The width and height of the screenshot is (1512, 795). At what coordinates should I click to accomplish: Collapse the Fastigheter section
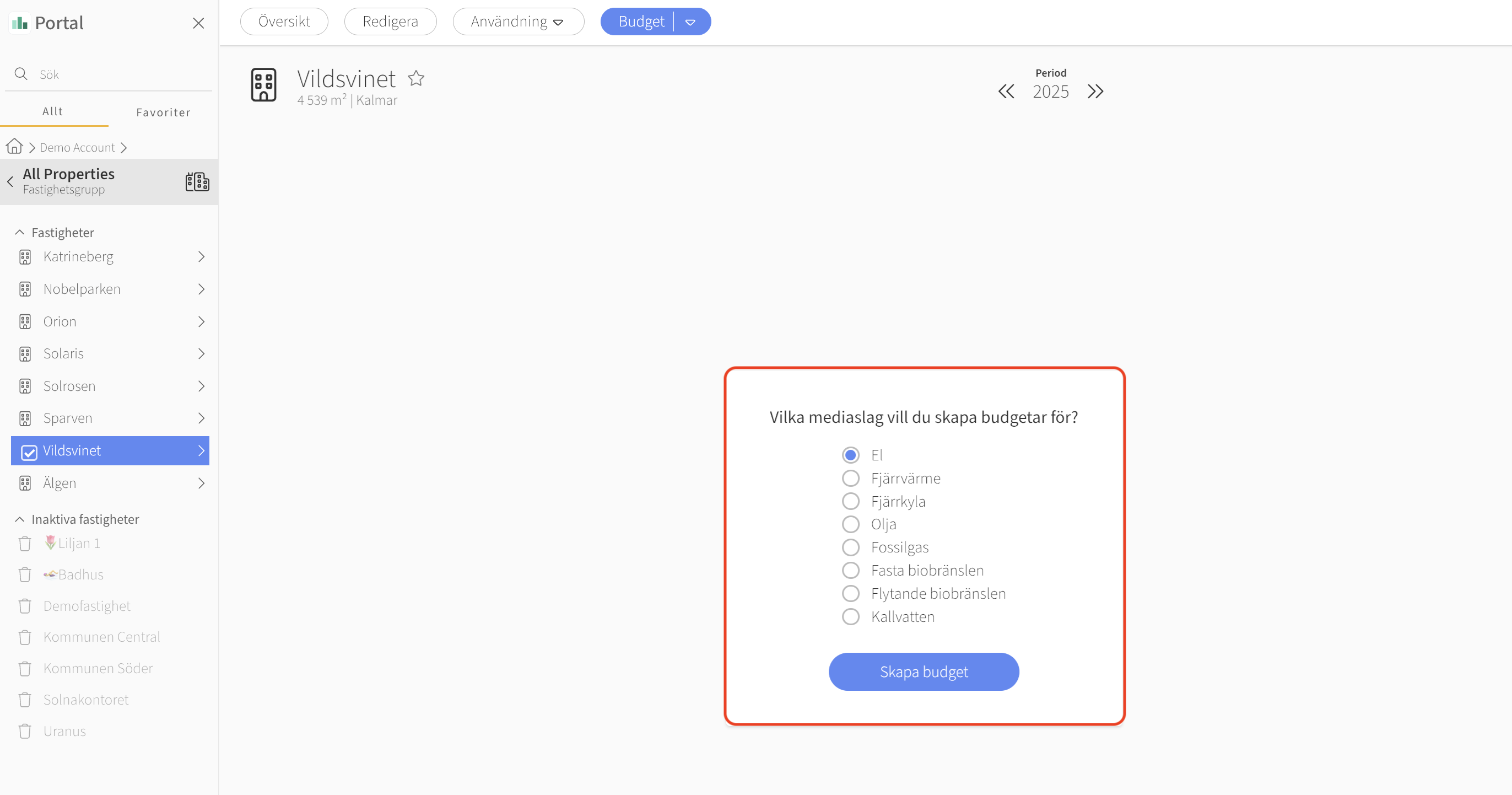pyautogui.click(x=19, y=233)
